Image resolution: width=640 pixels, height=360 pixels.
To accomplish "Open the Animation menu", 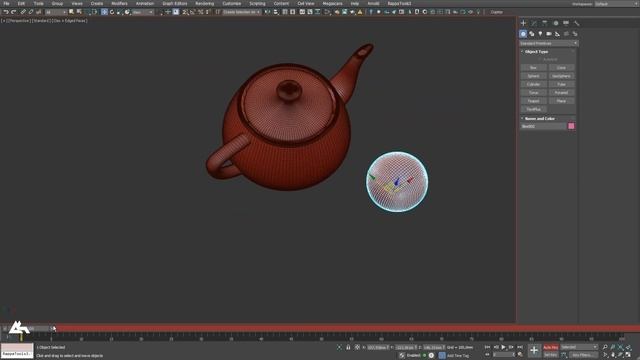I will (145, 4).
